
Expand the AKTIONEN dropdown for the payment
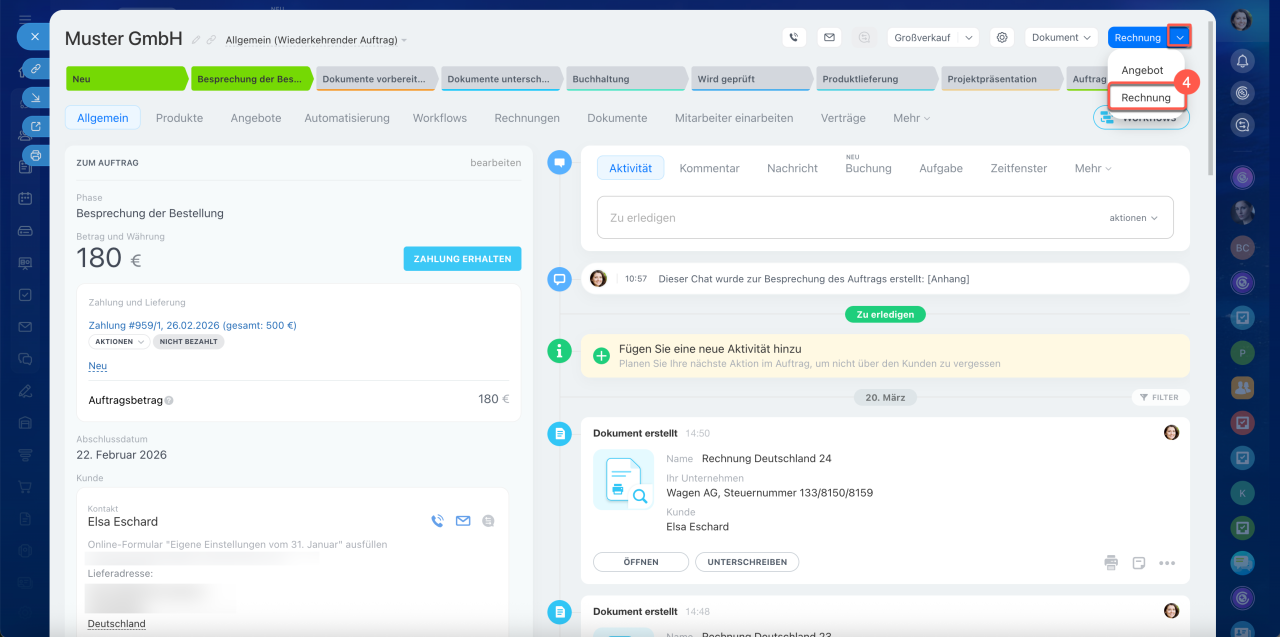(x=119, y=342)
